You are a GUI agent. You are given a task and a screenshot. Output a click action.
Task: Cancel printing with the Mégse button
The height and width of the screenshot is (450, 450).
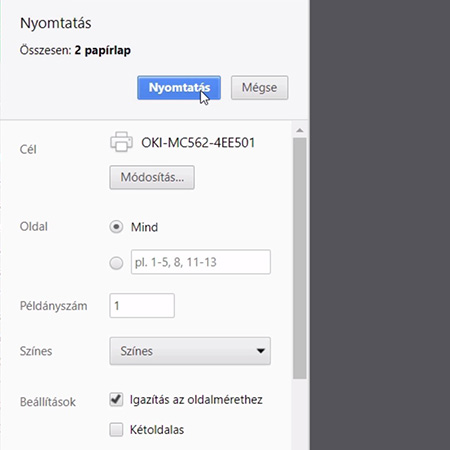pos(259,88)
